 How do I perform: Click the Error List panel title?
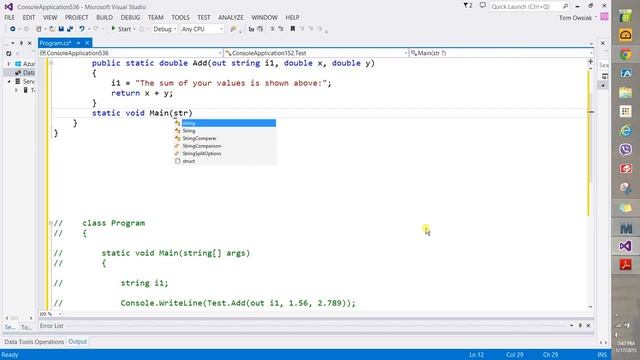pos(52,326)
